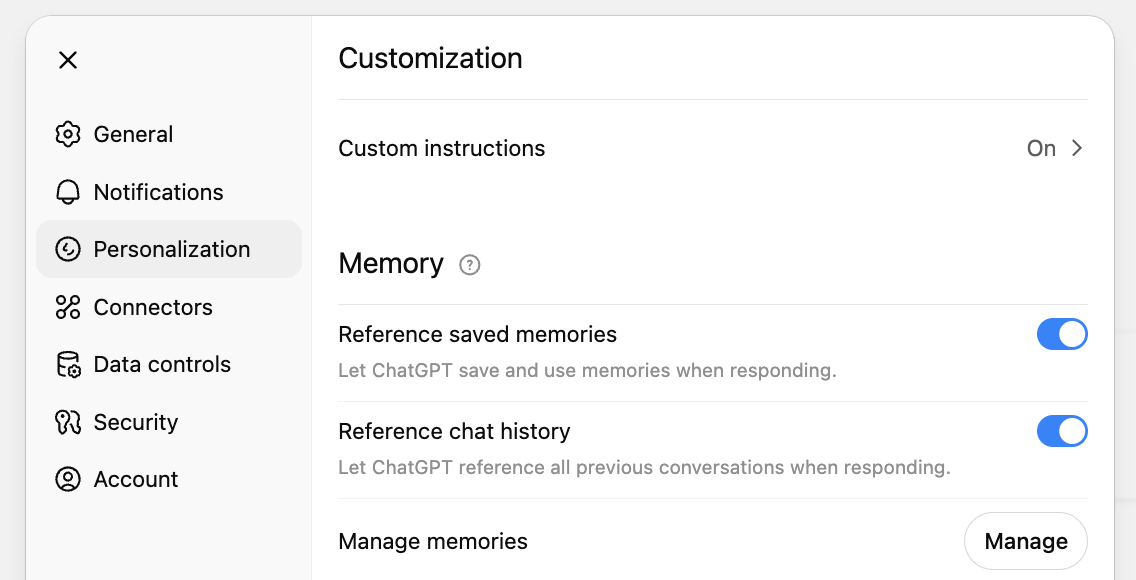Screen dimensions: 1136x580
Task: Click the Personalization sidebar icon
Action: point(68,249)
